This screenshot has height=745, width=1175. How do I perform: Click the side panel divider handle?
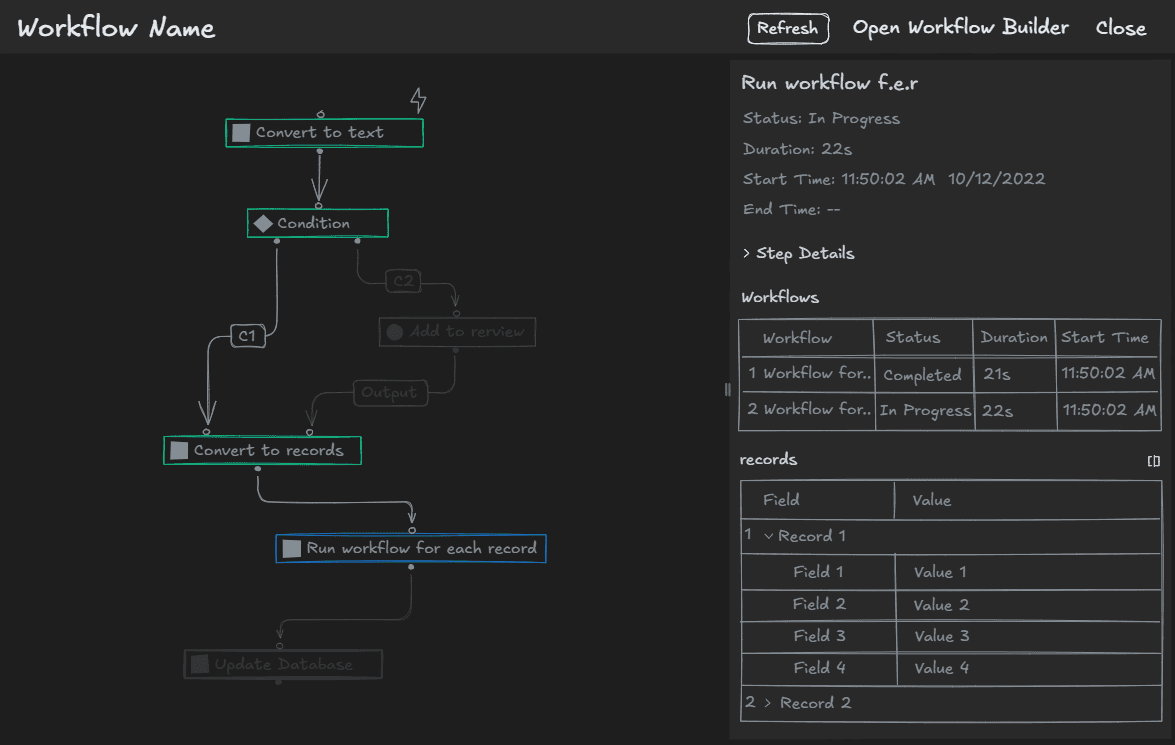point(727,390)
